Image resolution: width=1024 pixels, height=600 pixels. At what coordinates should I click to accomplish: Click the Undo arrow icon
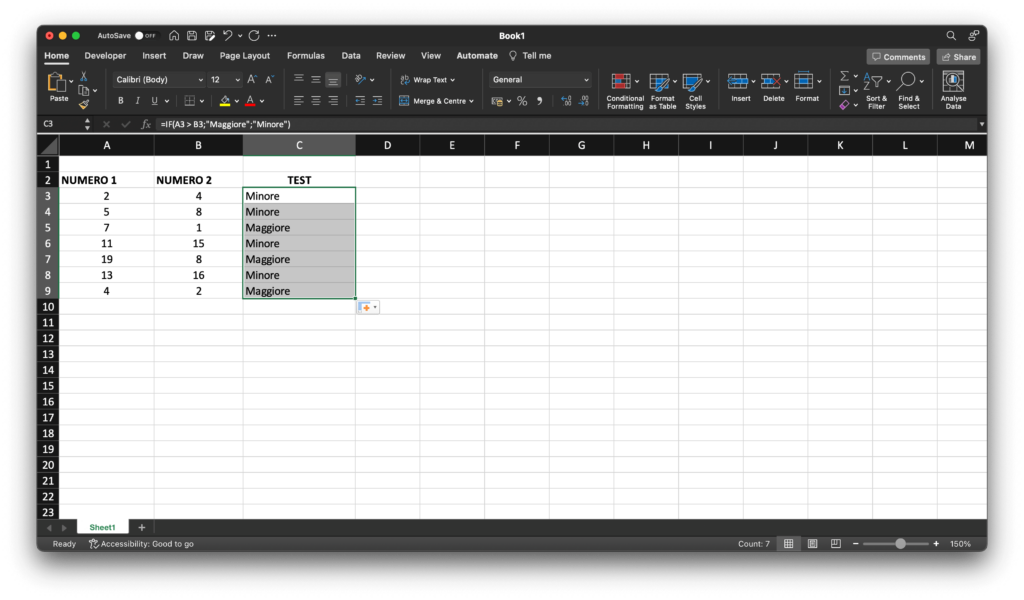click(x=227, y=36)
